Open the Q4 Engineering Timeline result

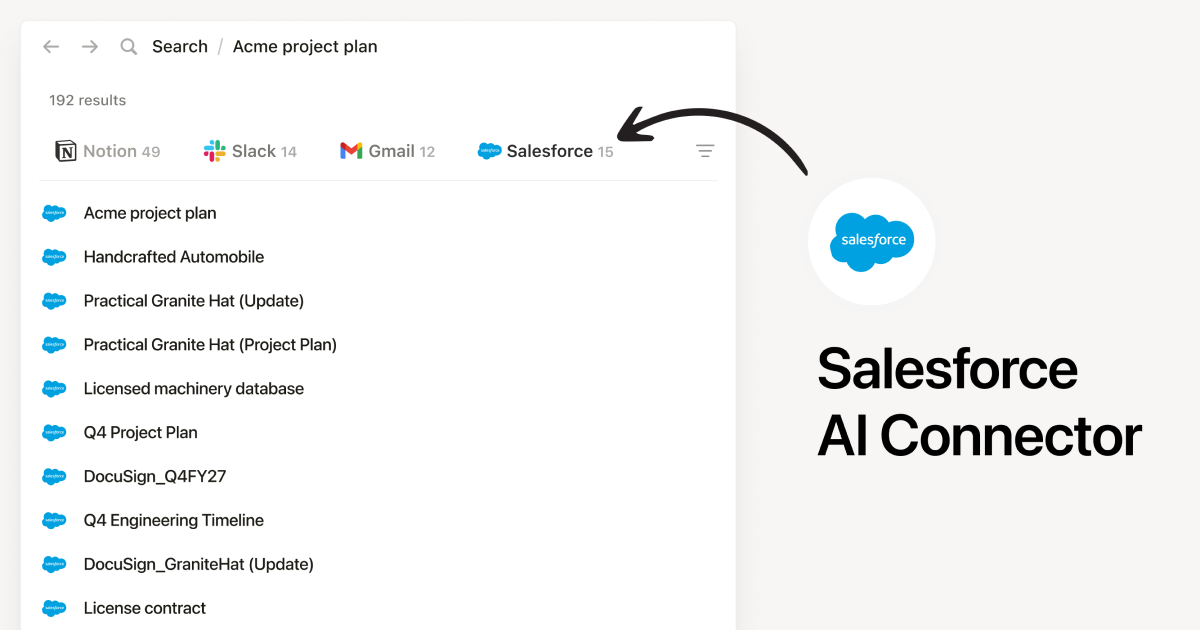point(173,520)
